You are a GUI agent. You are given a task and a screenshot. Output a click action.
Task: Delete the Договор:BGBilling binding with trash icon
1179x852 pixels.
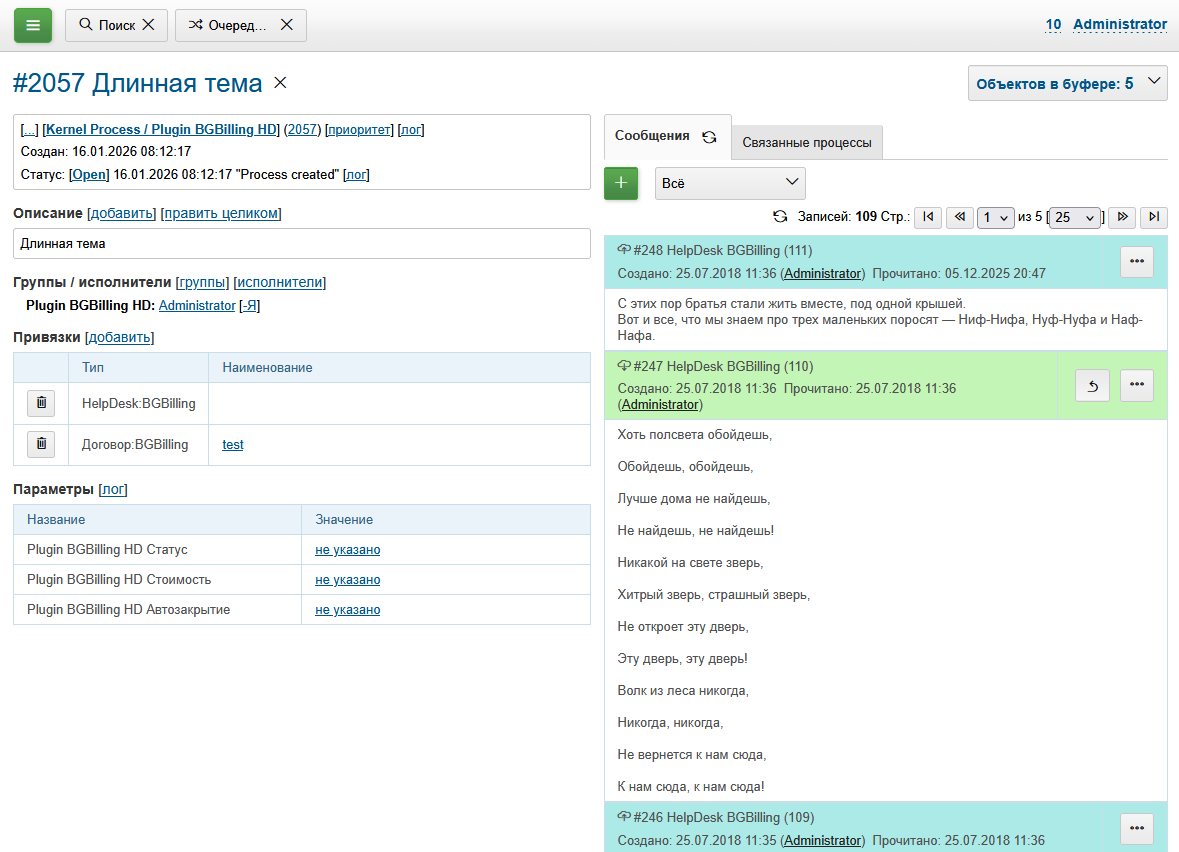point(41,444)
